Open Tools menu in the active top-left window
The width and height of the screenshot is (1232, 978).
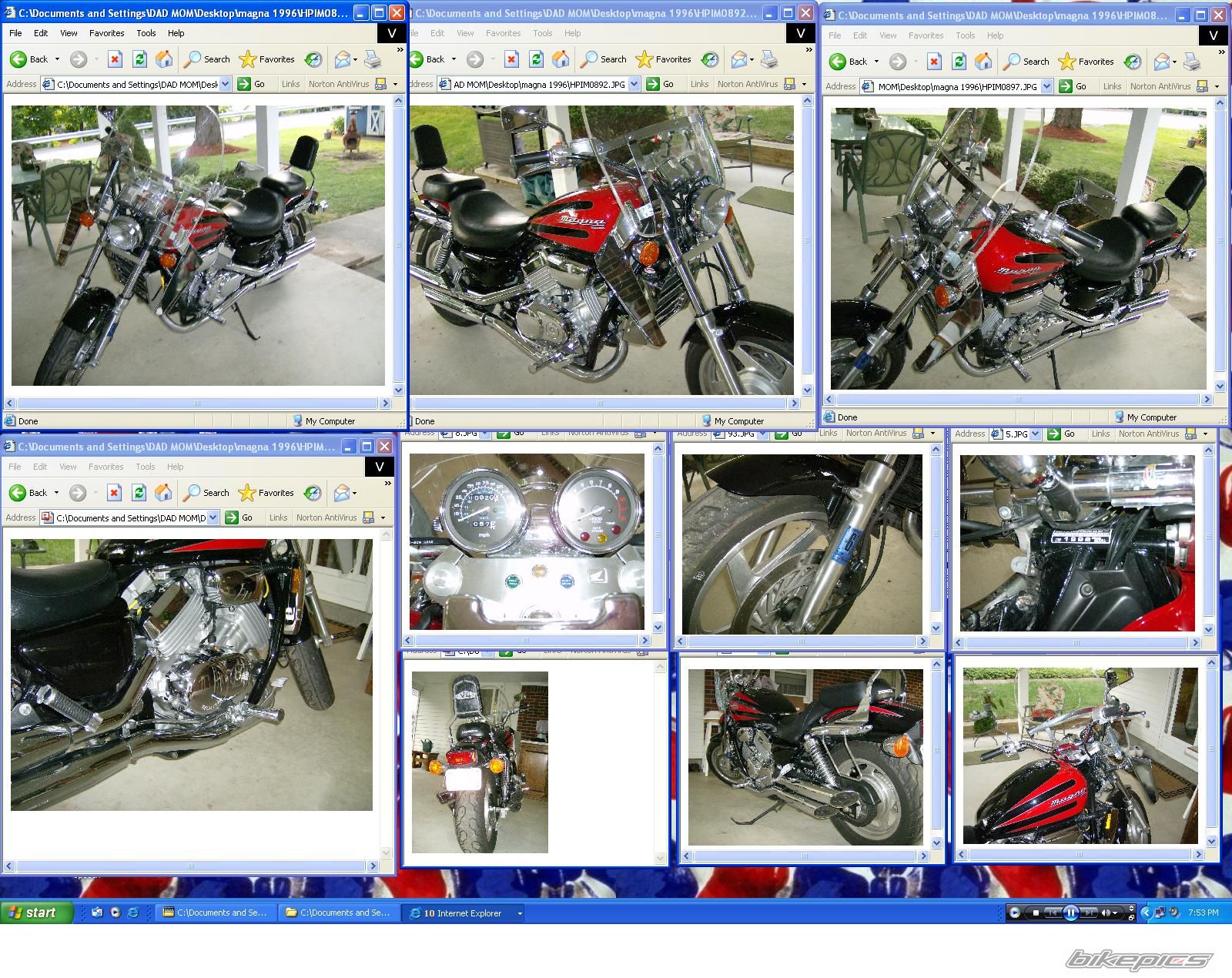tap(146, 33)
